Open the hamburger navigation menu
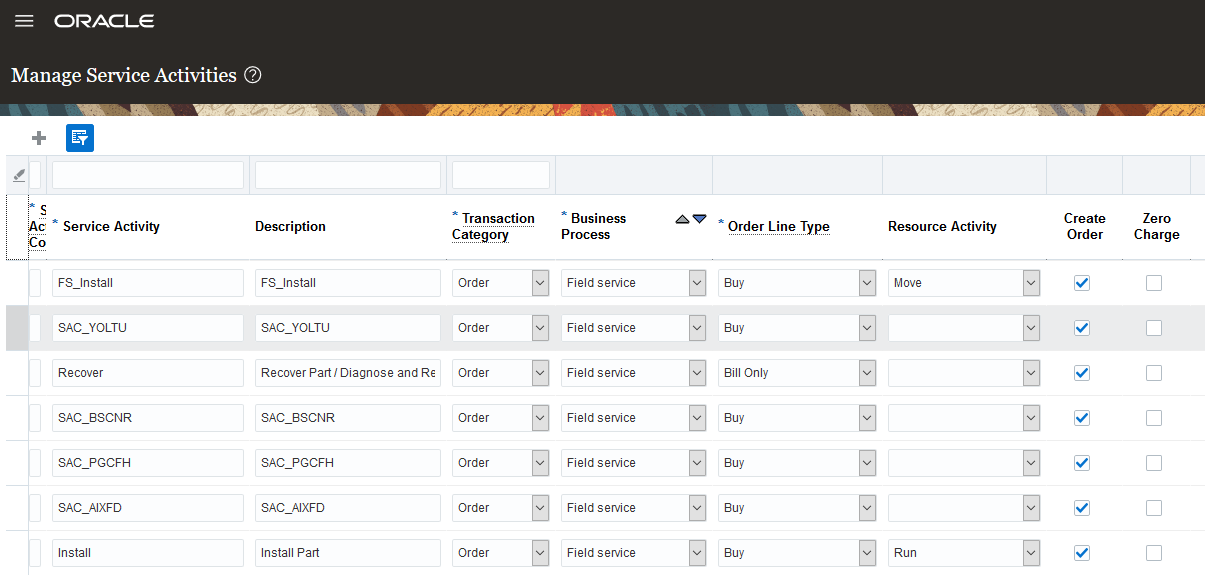This screenshot has width=1205, height=575. pyautogui.click(x=24, y=21)
